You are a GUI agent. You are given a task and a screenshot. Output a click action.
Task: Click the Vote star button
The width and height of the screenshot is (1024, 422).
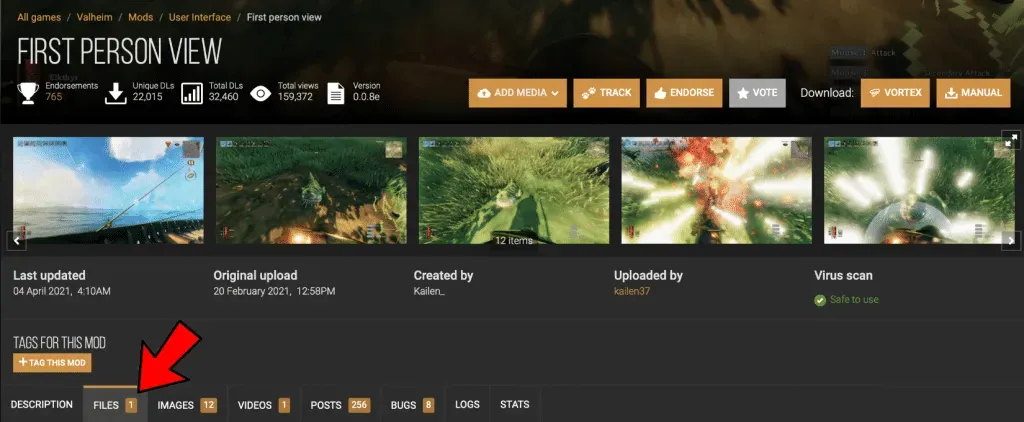click(757, 93)
